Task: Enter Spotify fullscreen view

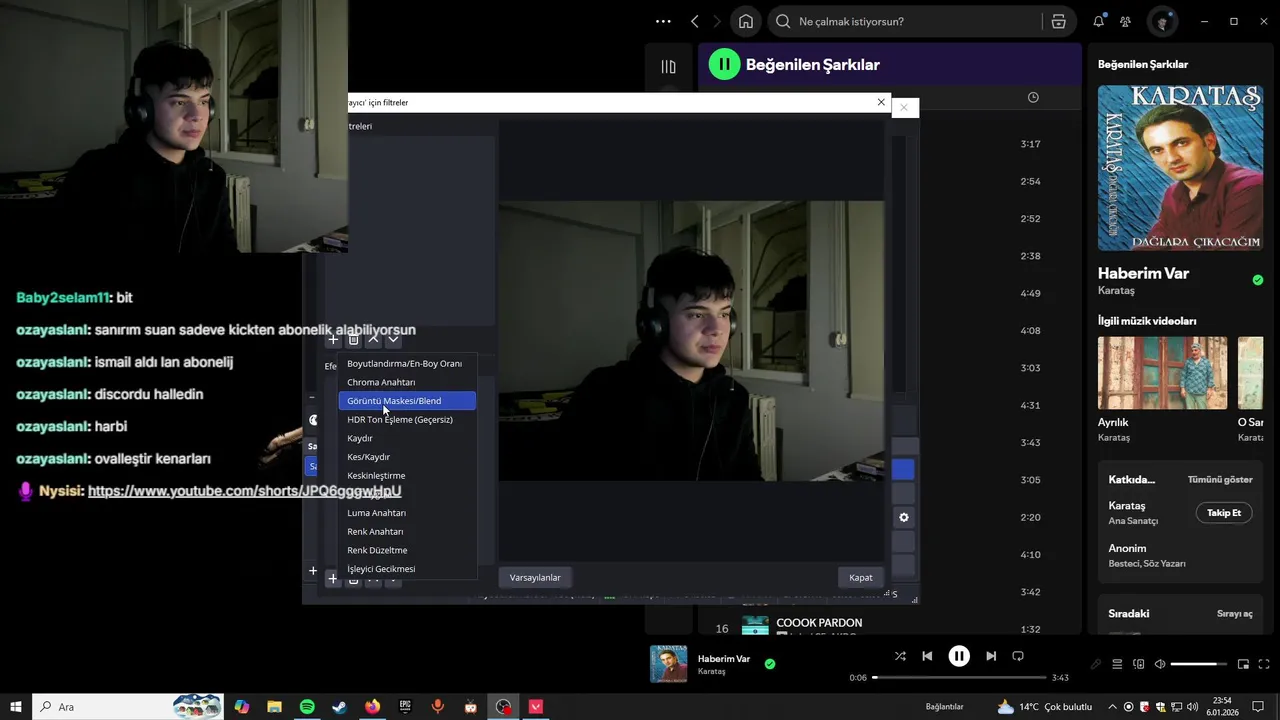Action: click(1265, 664)
